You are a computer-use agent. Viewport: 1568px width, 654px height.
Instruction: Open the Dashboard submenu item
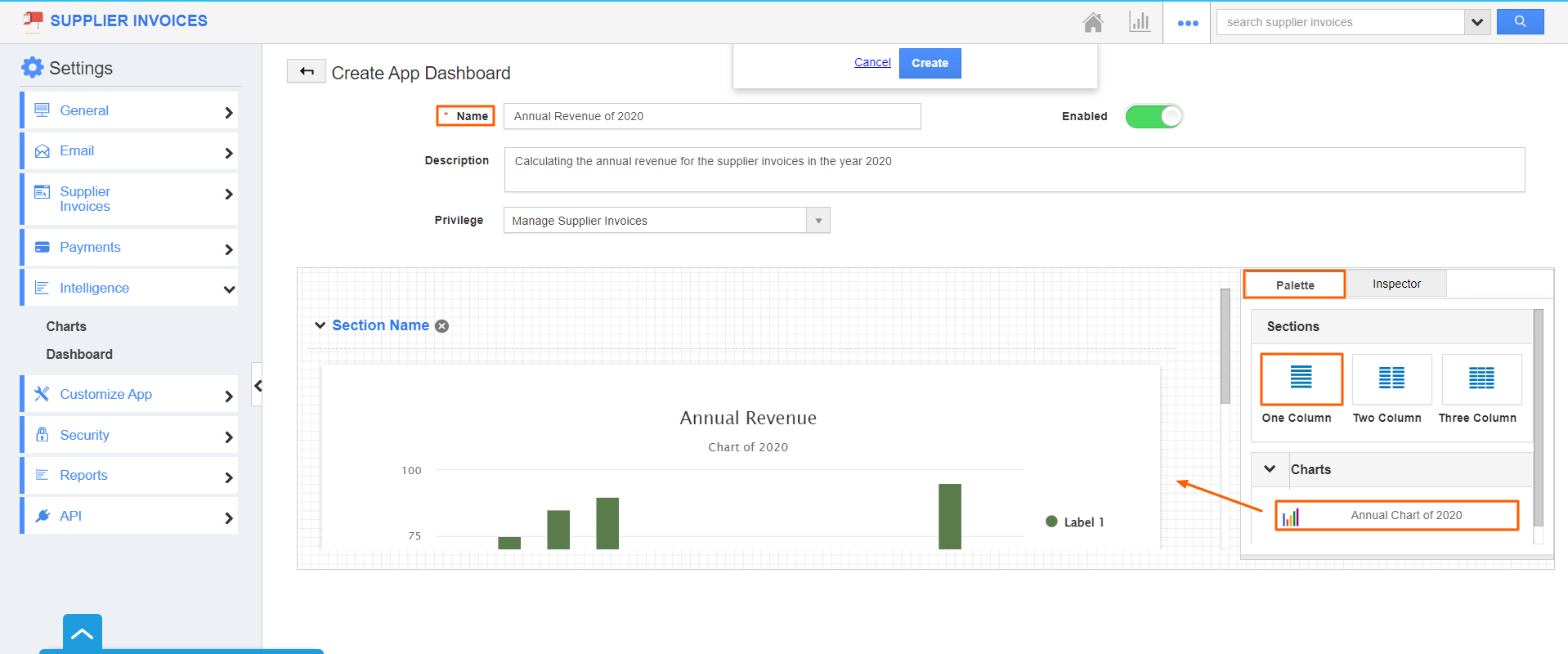(x=79, y=354)
